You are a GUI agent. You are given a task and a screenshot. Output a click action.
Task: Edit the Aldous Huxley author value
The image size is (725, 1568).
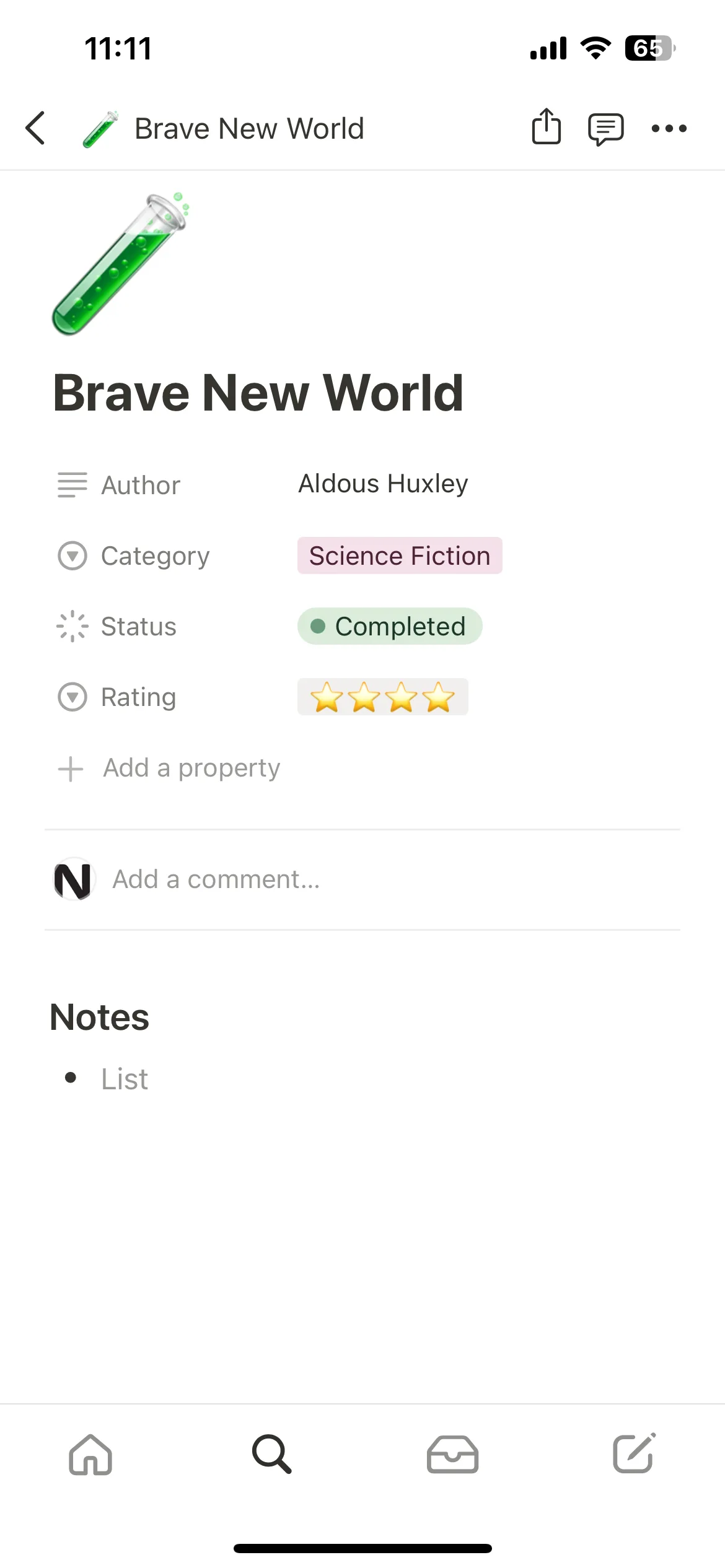(384, 484)
